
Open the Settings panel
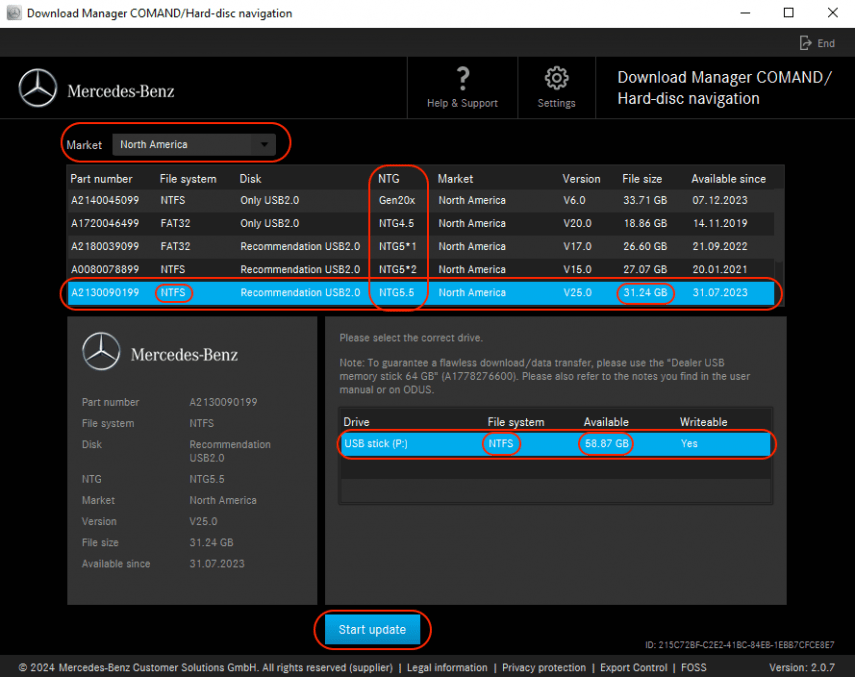tap(556, 88)
